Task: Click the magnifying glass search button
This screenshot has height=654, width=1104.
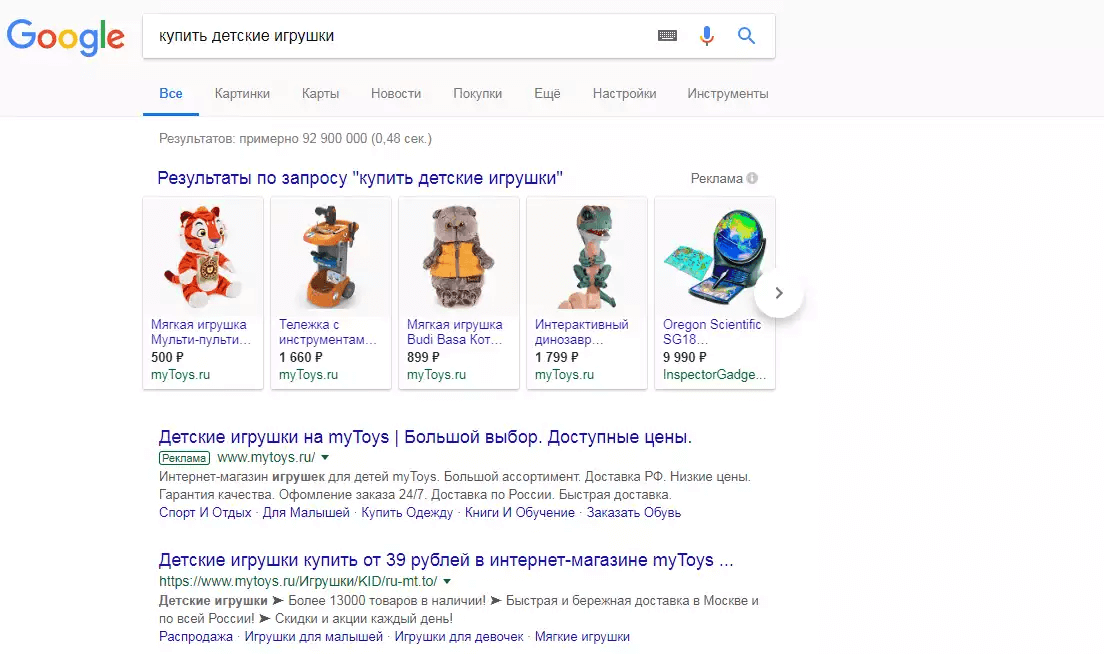Action: tap(746, 36)
